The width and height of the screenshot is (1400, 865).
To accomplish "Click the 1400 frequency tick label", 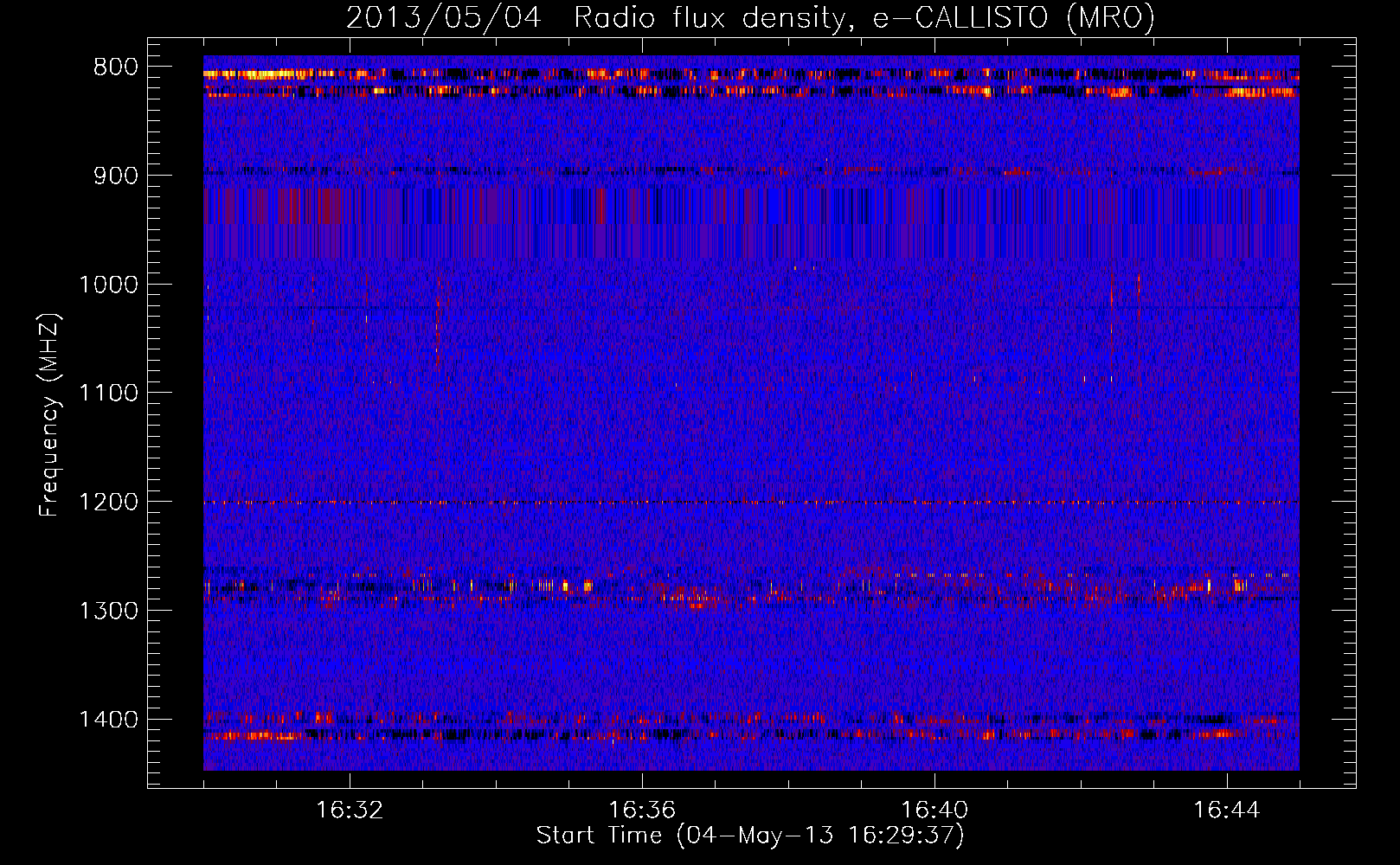I will (108, 720).
